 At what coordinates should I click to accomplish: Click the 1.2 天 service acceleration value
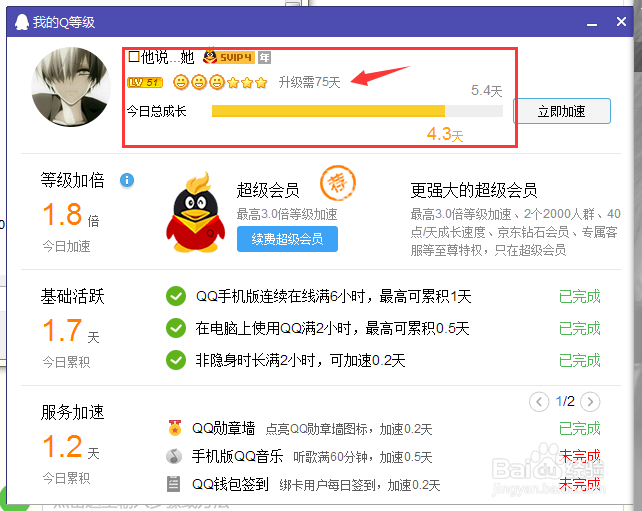coord(71,447)
